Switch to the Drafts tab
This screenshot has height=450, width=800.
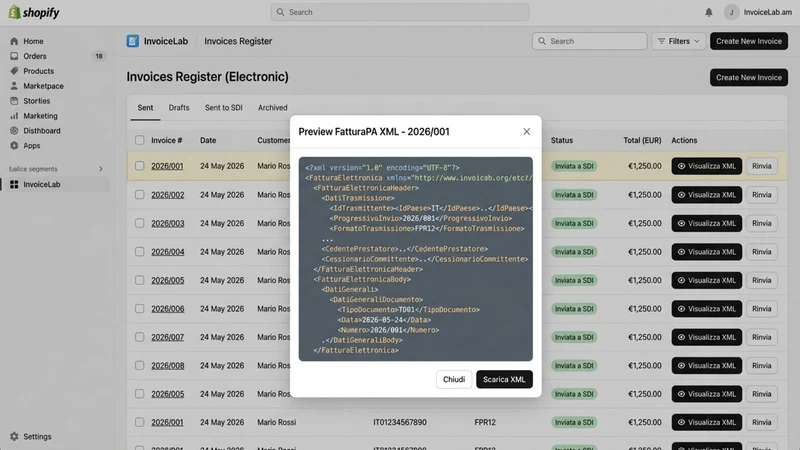tap(179, 108)
